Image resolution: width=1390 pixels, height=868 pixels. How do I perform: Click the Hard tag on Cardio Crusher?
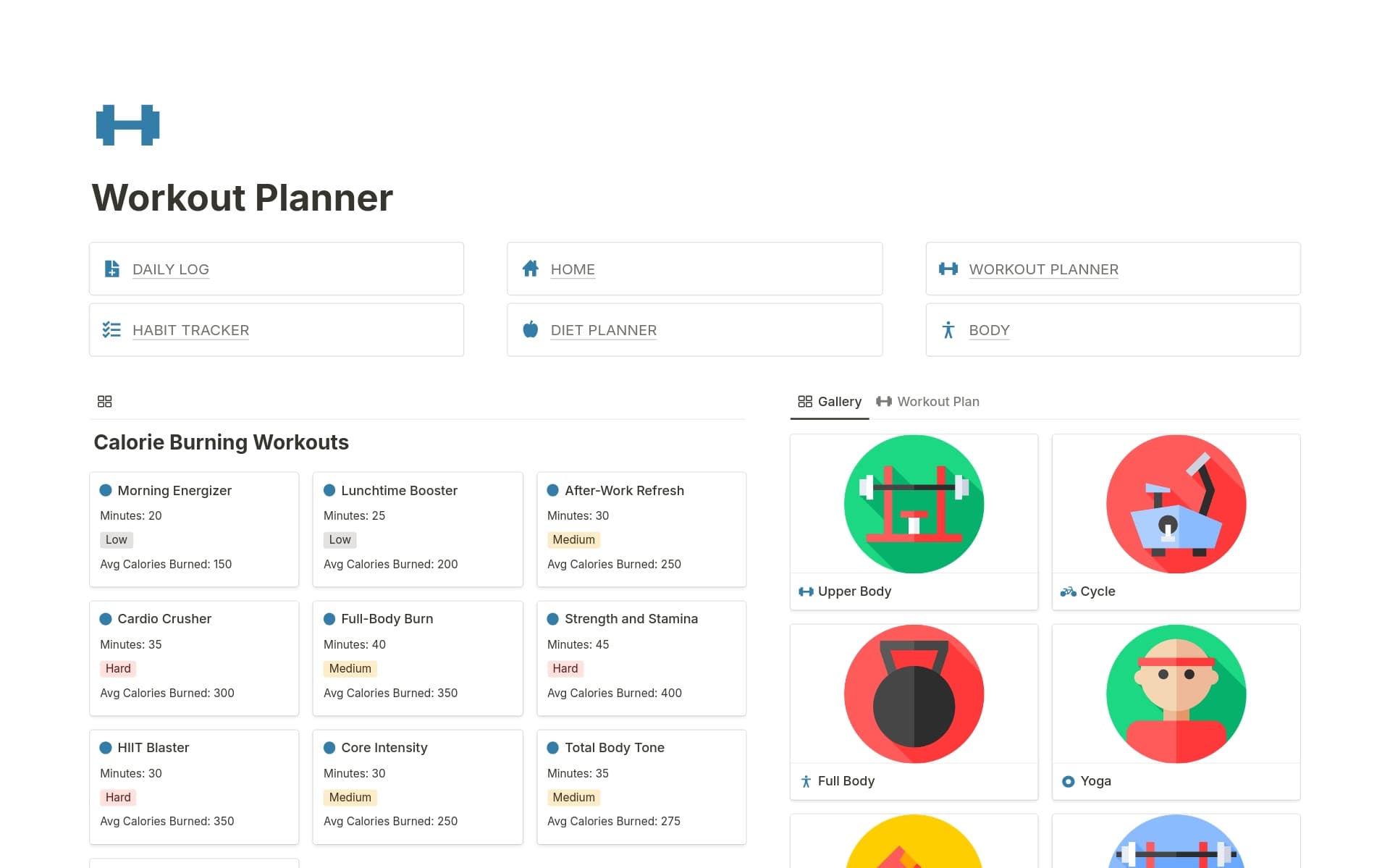[x=118, y=668]
